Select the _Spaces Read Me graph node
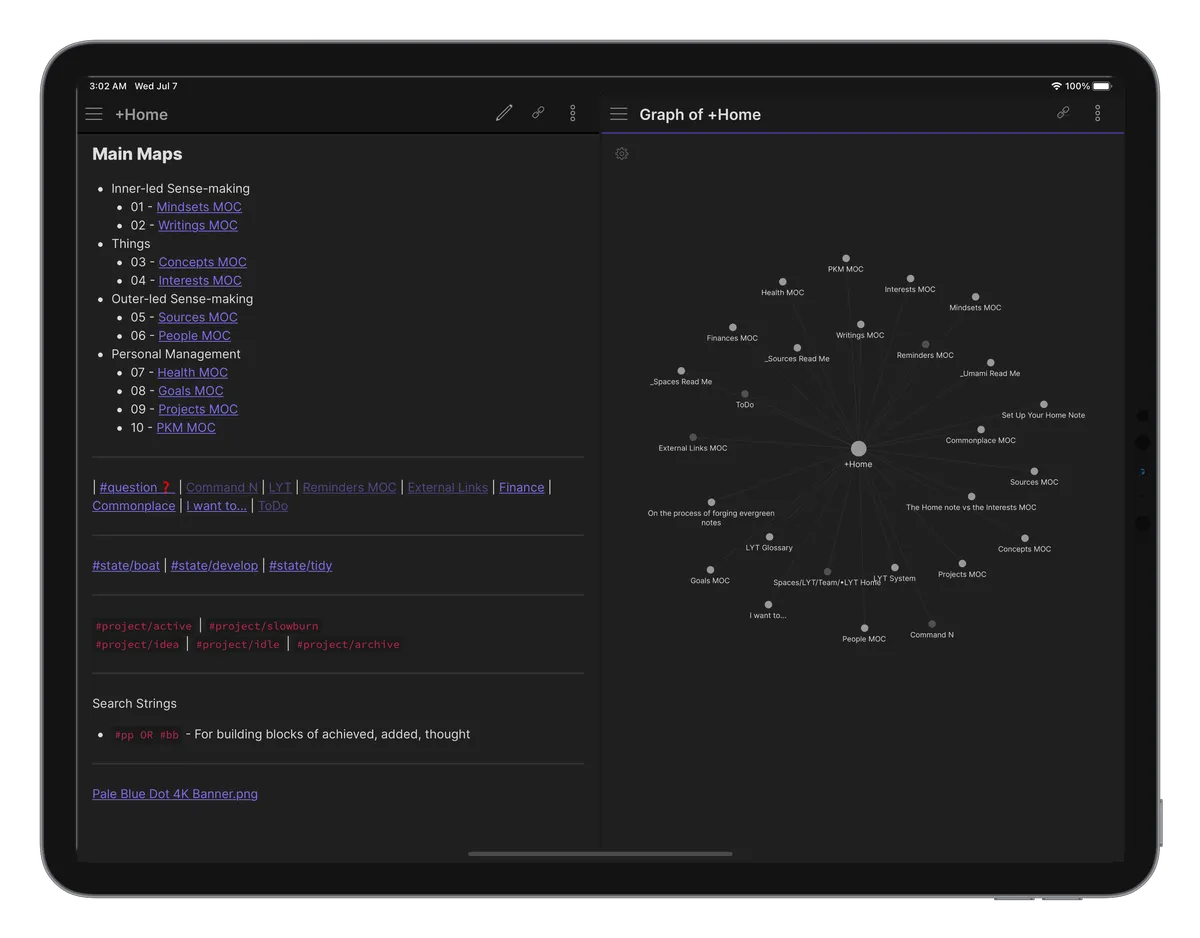 tap(681, 371)
